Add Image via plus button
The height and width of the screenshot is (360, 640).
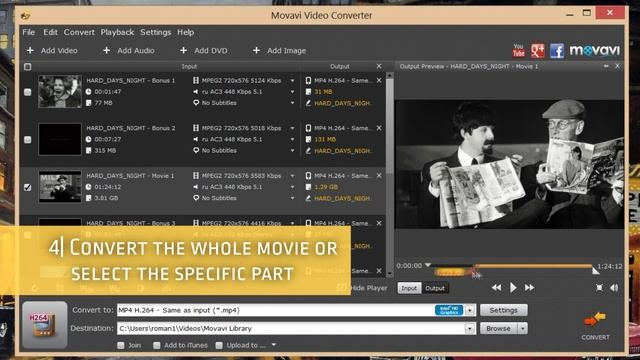tap(256, 50)
